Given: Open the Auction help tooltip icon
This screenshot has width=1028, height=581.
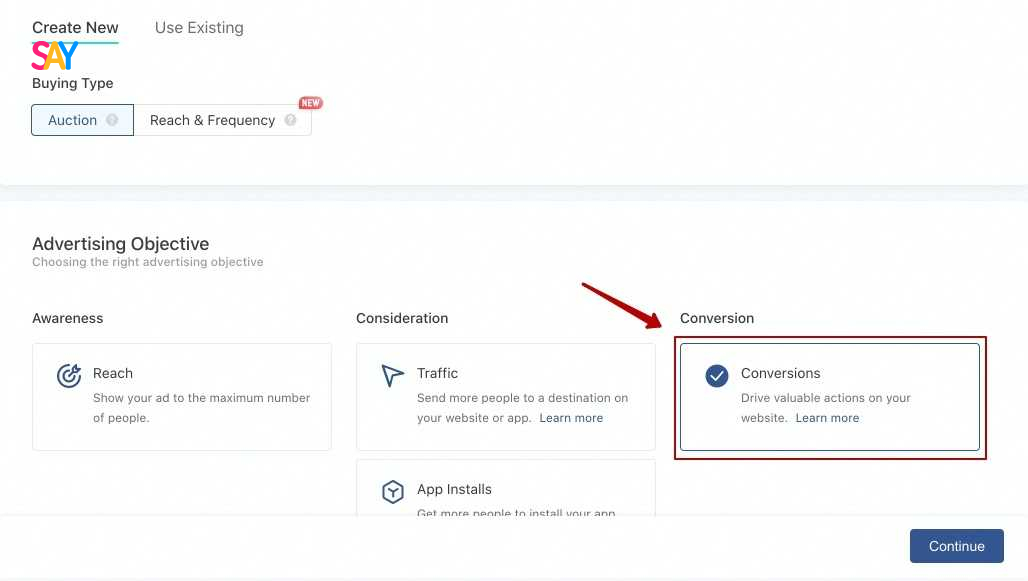Looking at the screenshot, I should click(112, 120).
